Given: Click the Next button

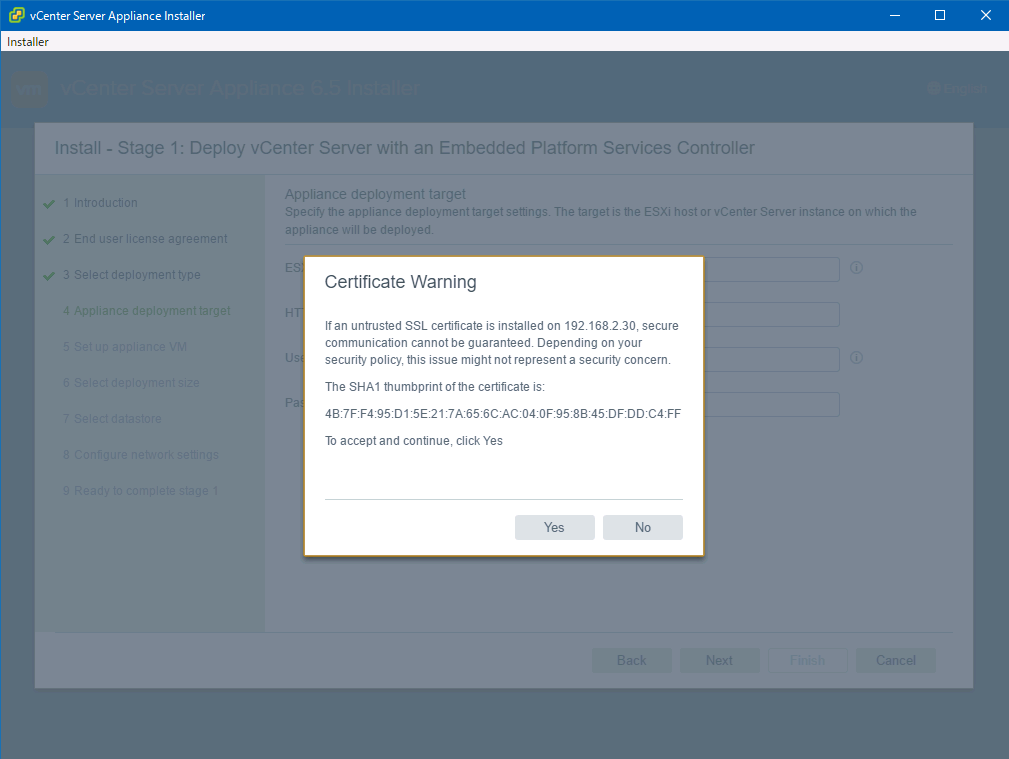Looking at the screenshot, I should coord(719,661).
